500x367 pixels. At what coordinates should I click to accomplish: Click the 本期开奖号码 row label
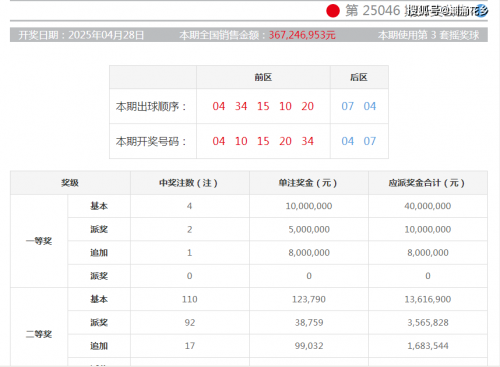(x=151, y=141)
